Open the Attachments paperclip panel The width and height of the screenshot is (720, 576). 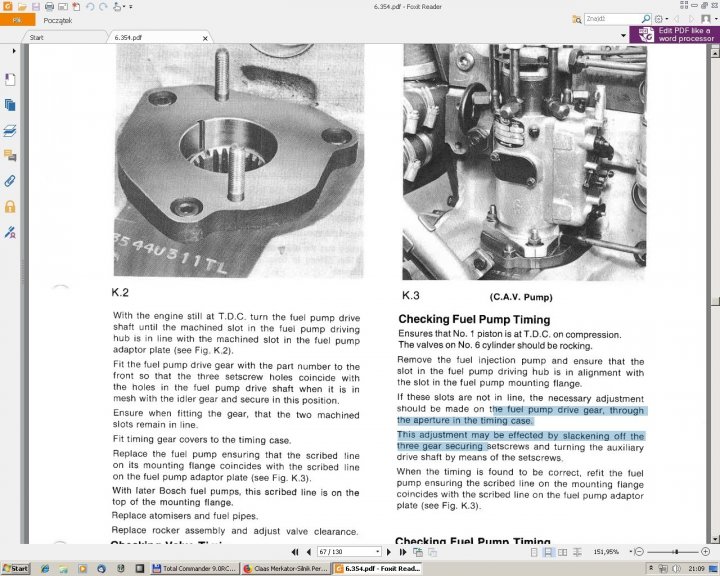(10, 181)
